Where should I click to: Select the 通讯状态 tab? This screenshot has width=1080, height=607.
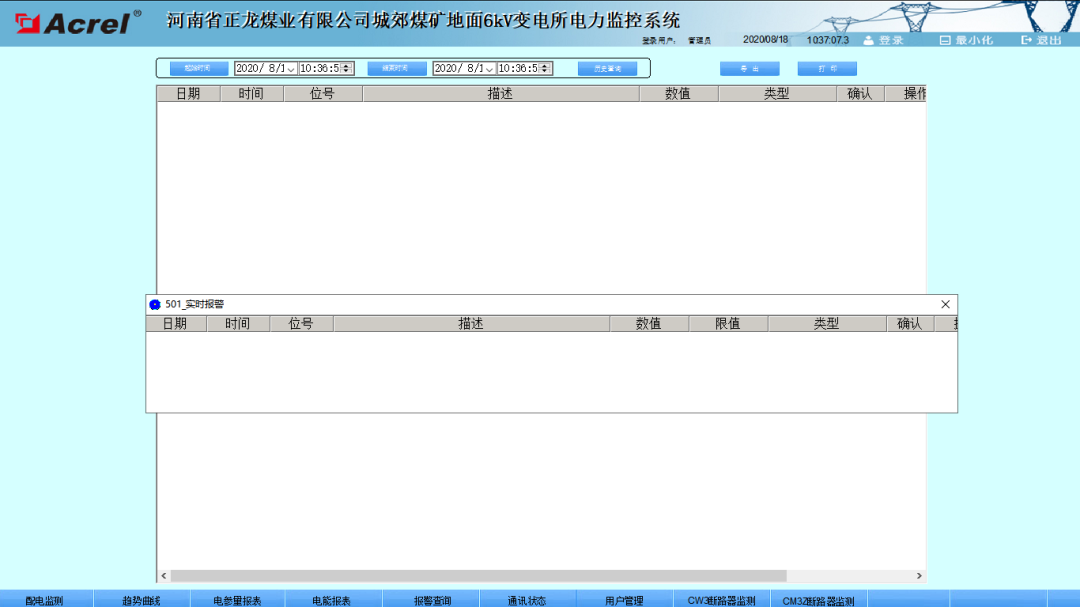(x=527, y=600)
